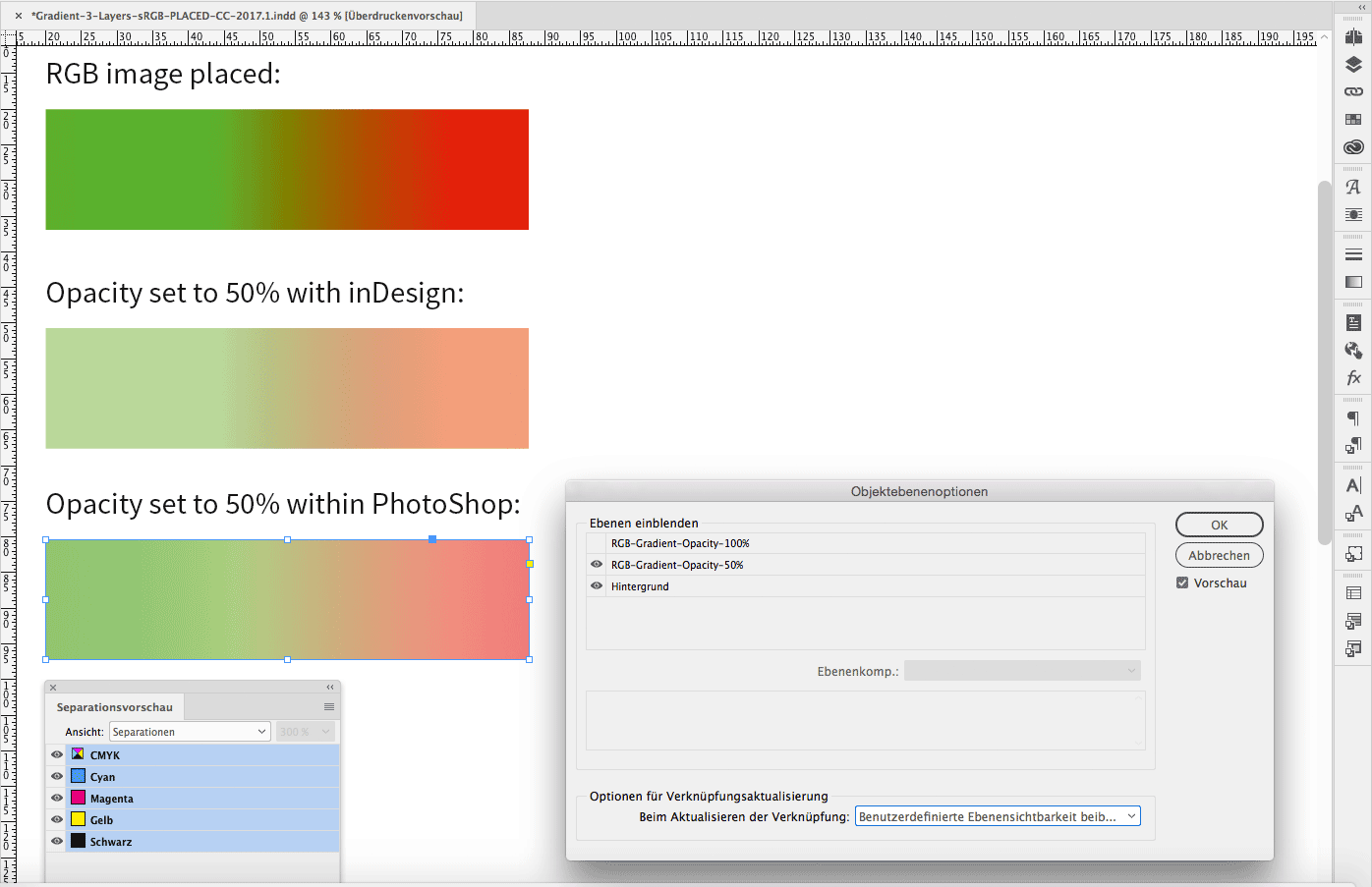Screen dimensions: 1372x887
Task: Open the Hyperlinks panel globe icon
Action: point(1353,350)
